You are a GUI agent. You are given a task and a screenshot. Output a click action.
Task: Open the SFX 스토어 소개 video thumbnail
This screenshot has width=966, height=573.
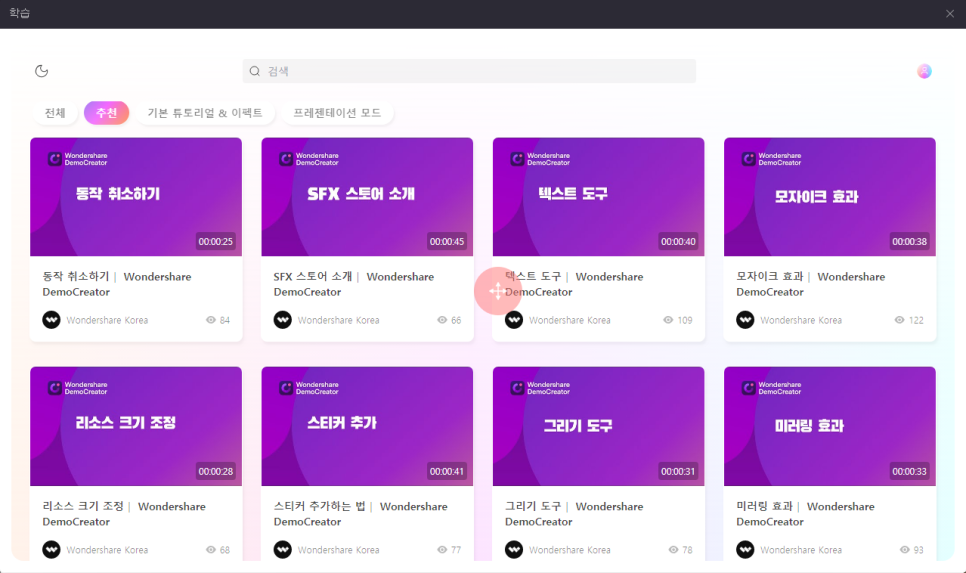tap(367, 197)
